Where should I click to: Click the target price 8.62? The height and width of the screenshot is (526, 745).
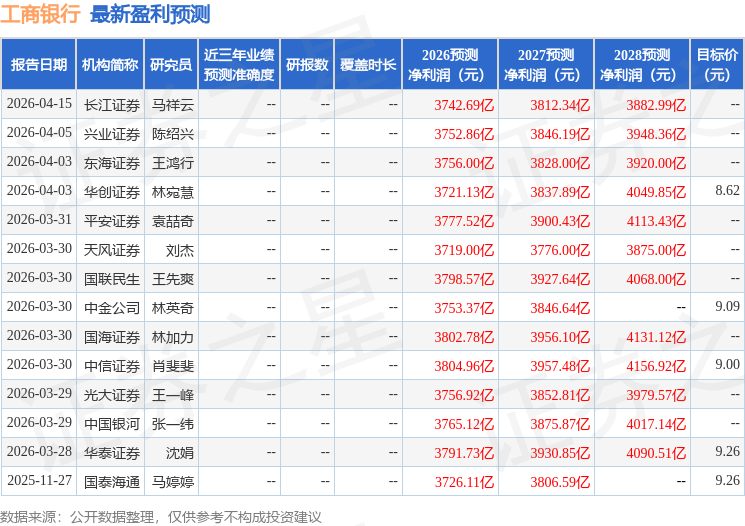pyautogui.click(x=727, y=191)
